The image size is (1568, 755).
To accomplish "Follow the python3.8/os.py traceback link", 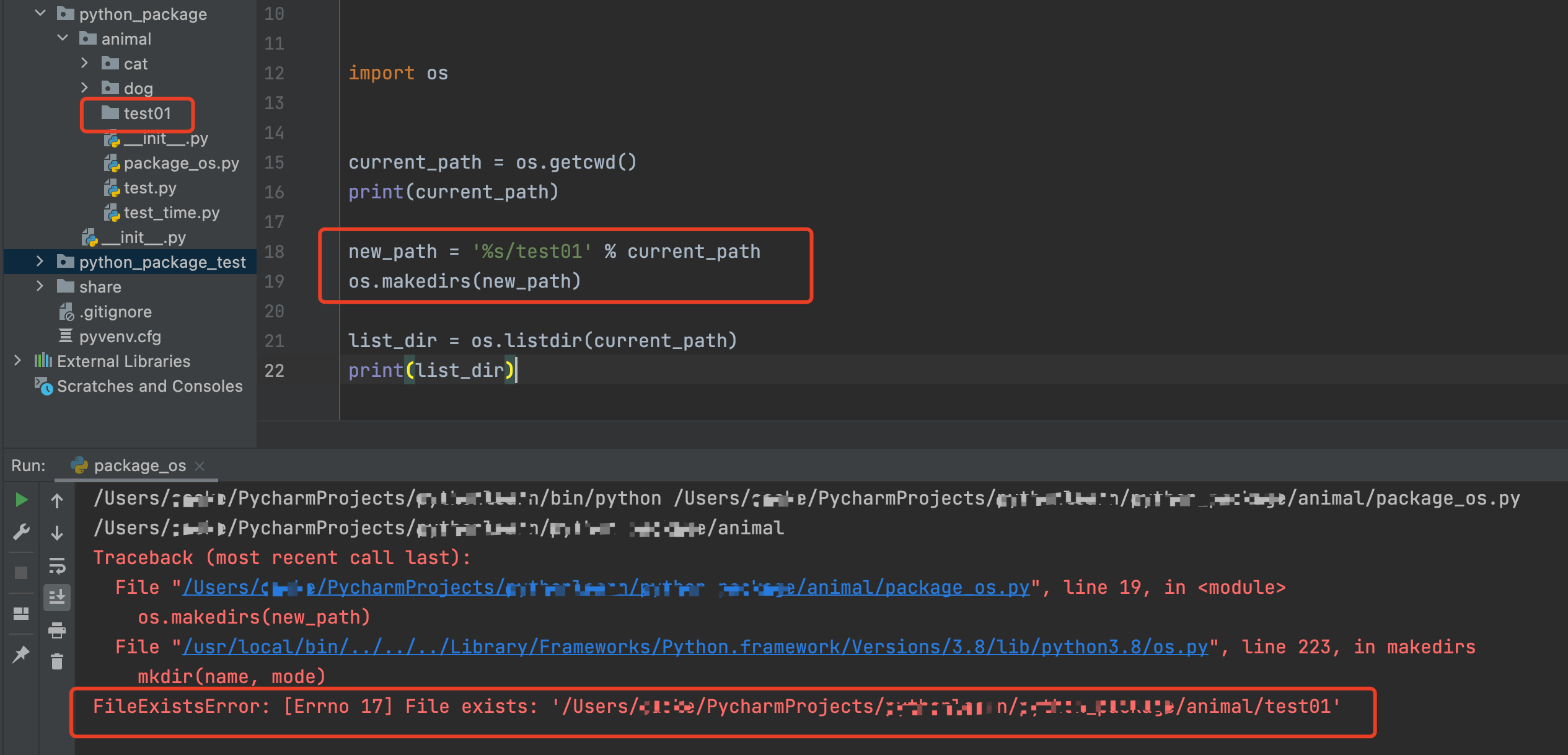I will click(x=695, y=647).
